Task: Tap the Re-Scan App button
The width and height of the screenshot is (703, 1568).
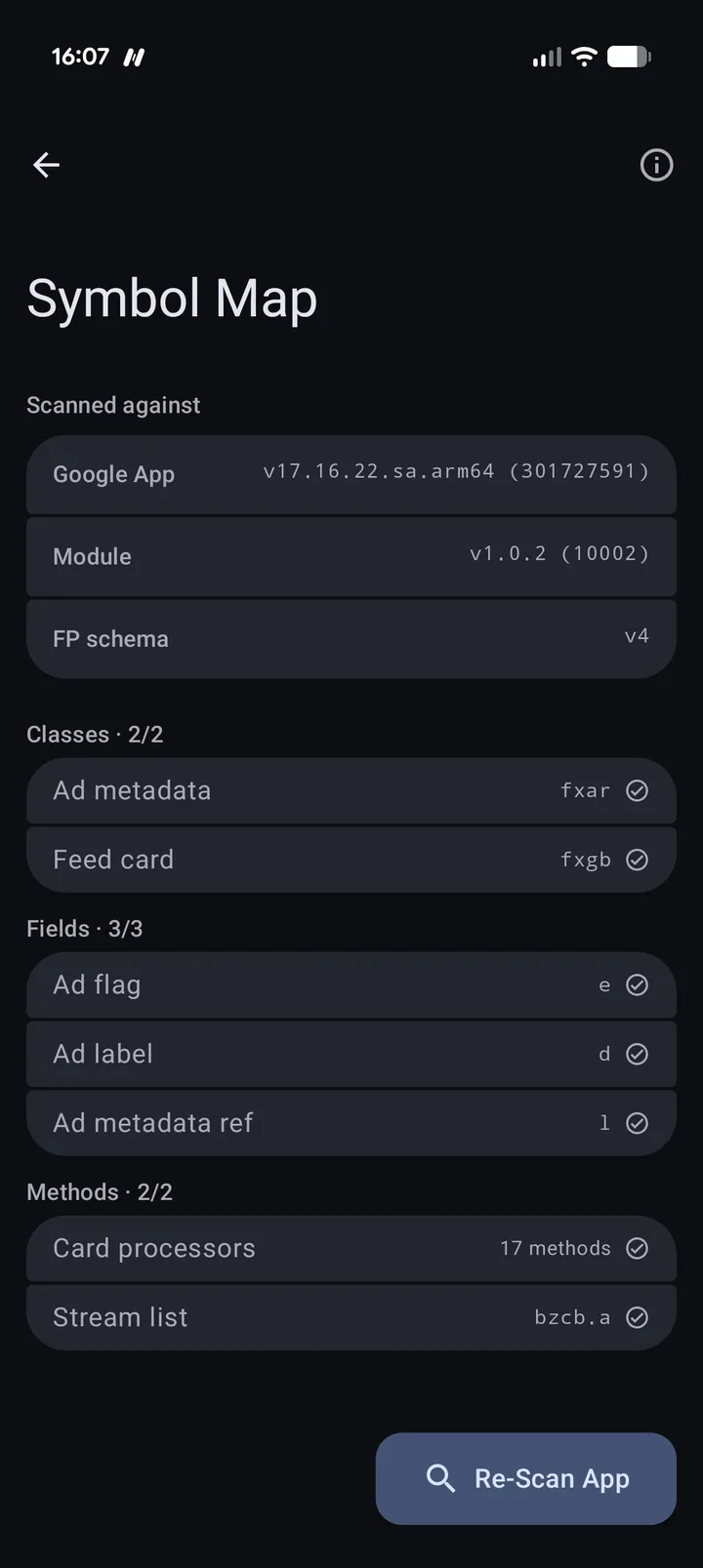Action: 526,1478
